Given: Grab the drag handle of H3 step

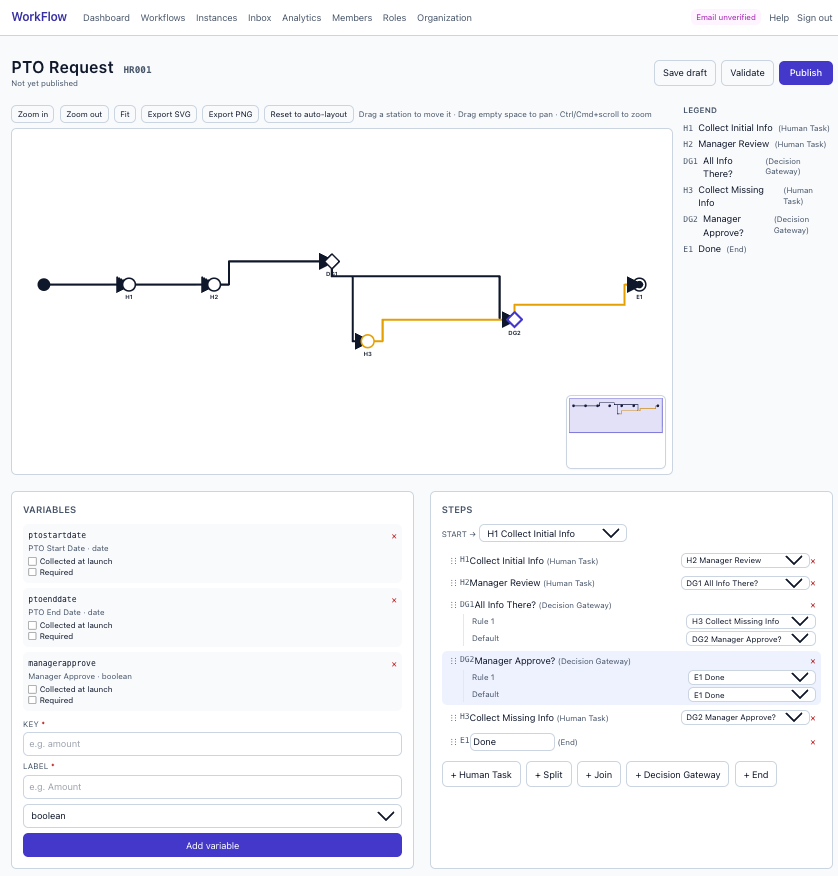Looking at the screenshot, I should point(453,718).
